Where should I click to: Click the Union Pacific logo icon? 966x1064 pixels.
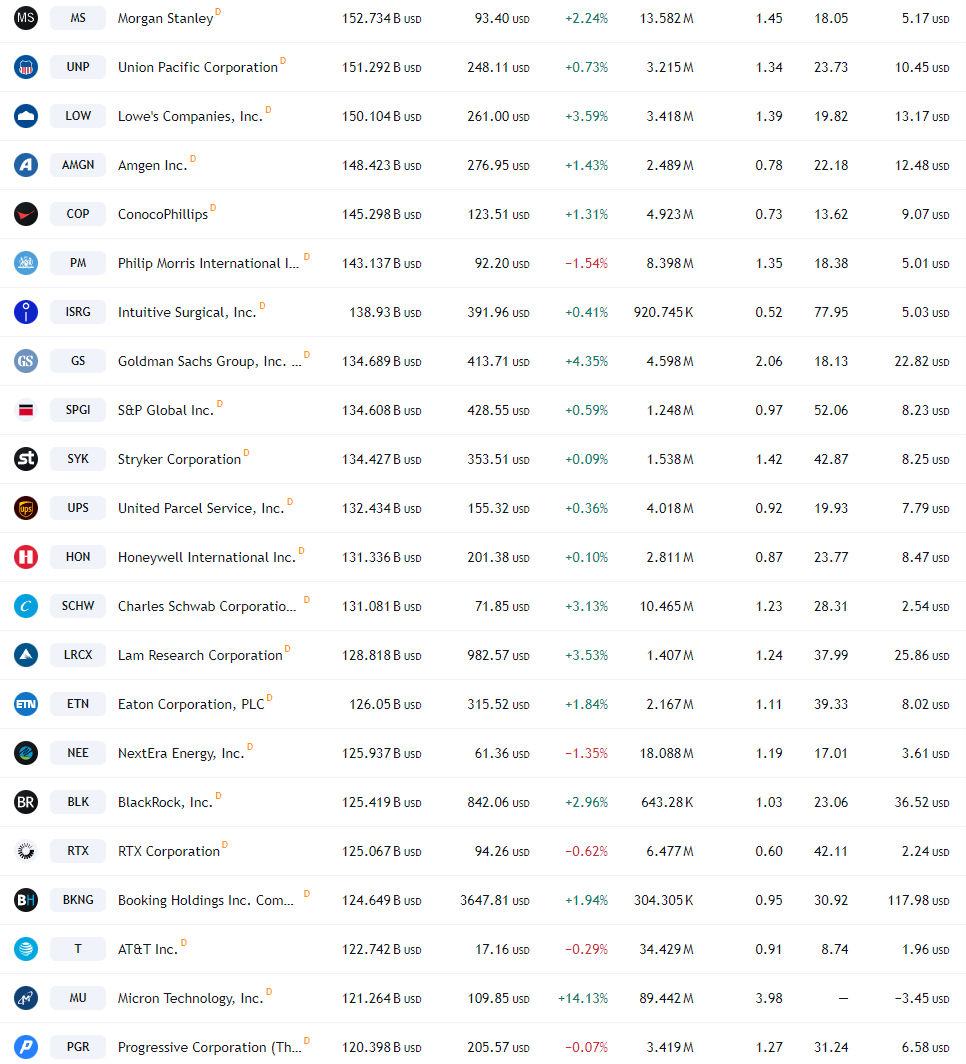point(26,67)
